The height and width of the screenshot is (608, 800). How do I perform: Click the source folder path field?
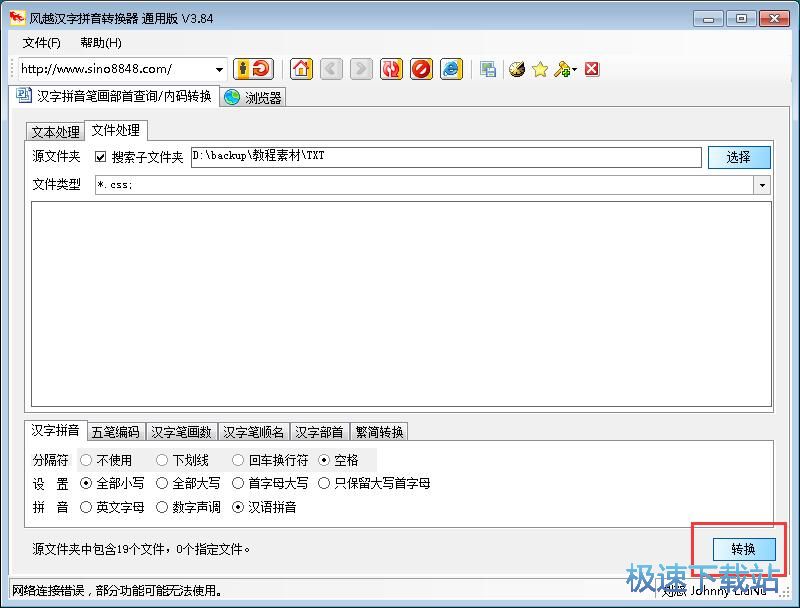(x=446, y=157)
